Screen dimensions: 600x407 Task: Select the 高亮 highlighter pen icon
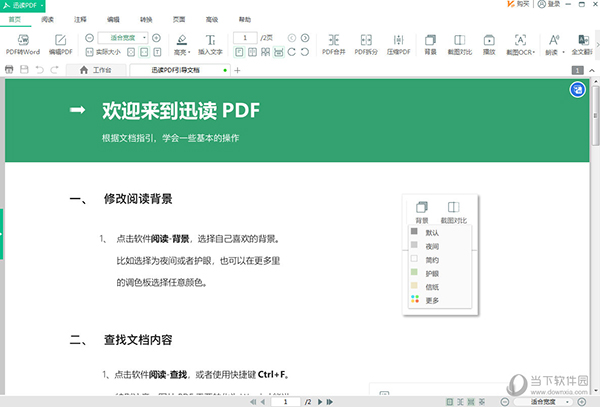182,39
